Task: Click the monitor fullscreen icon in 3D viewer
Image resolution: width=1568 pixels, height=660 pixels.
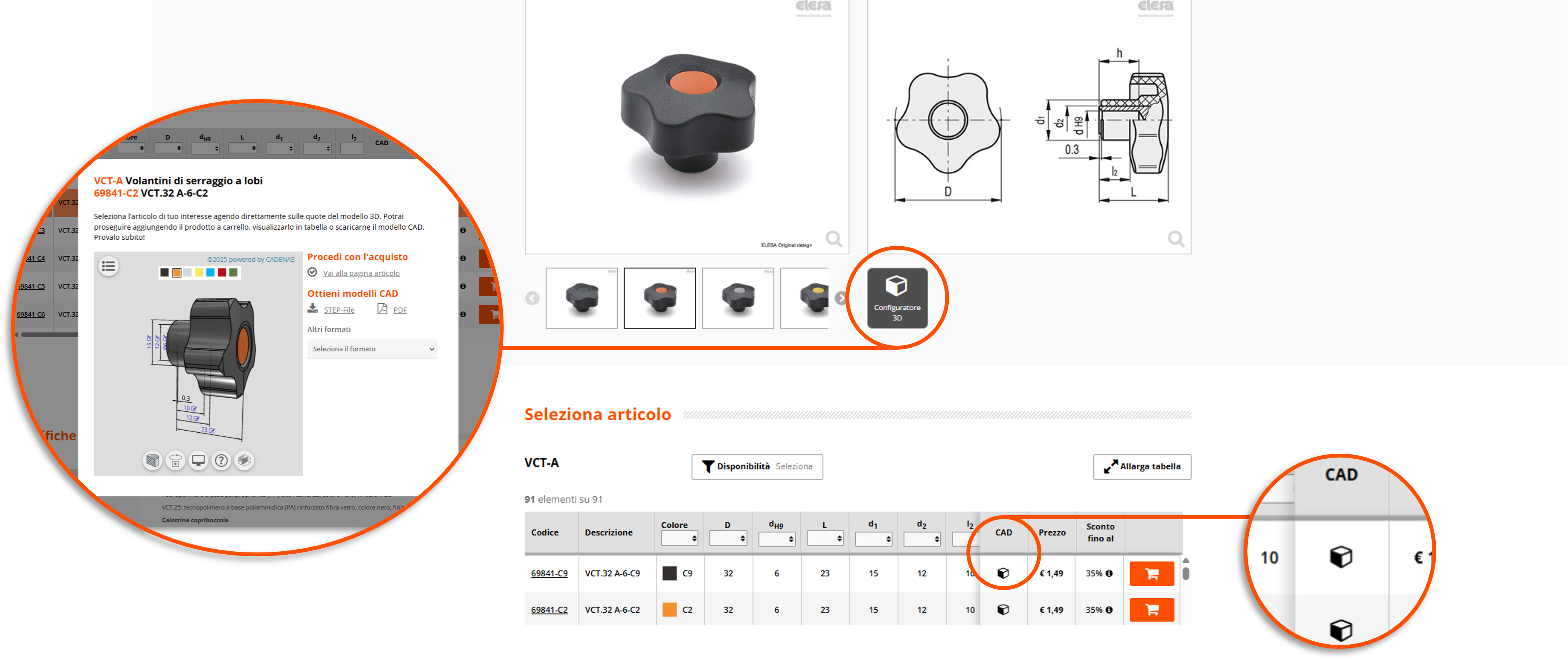Action: click(x=198, y=461)
